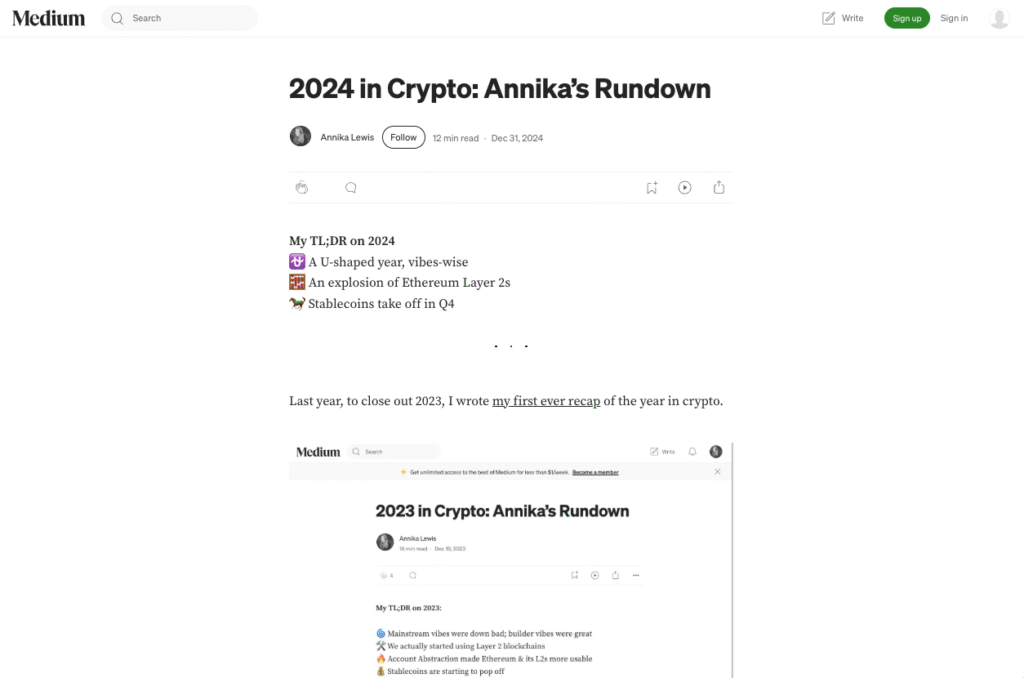
Task: Click the Medium logo
Action: [49, 18]
